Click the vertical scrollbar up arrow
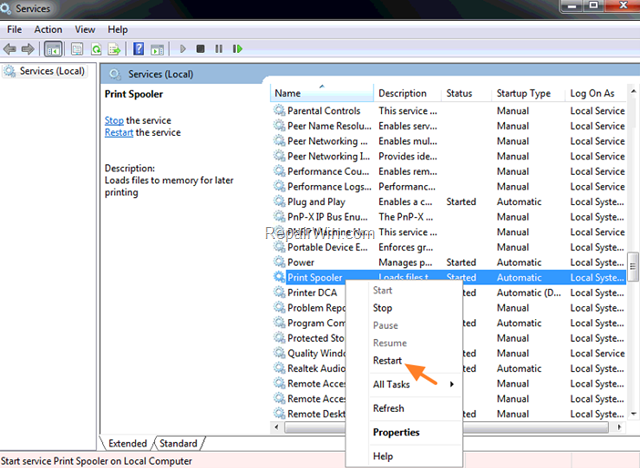Screen dimensions: 640x468 pyautogui.click(x=633, y=91)
